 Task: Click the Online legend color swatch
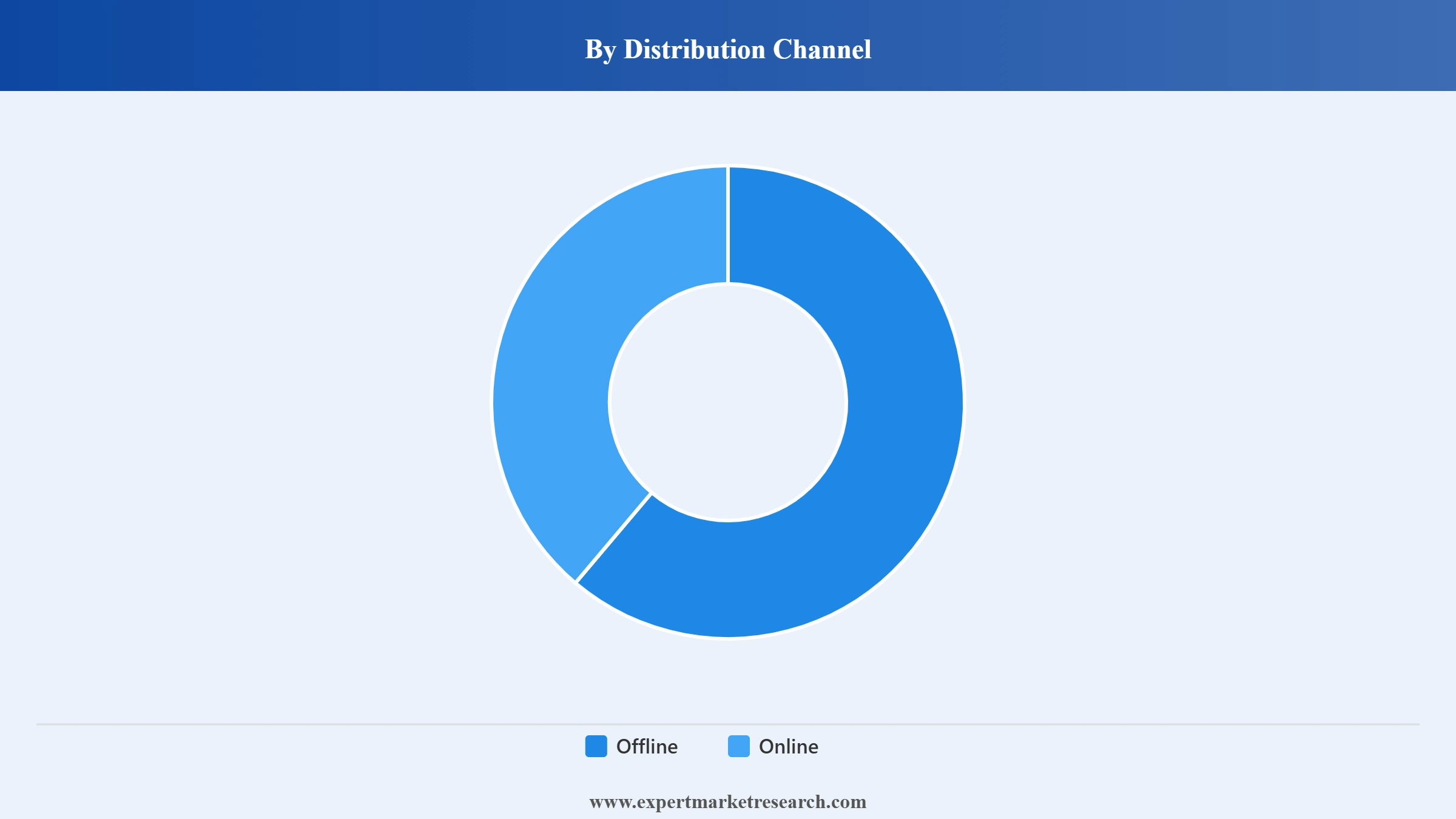click(738, 746)
